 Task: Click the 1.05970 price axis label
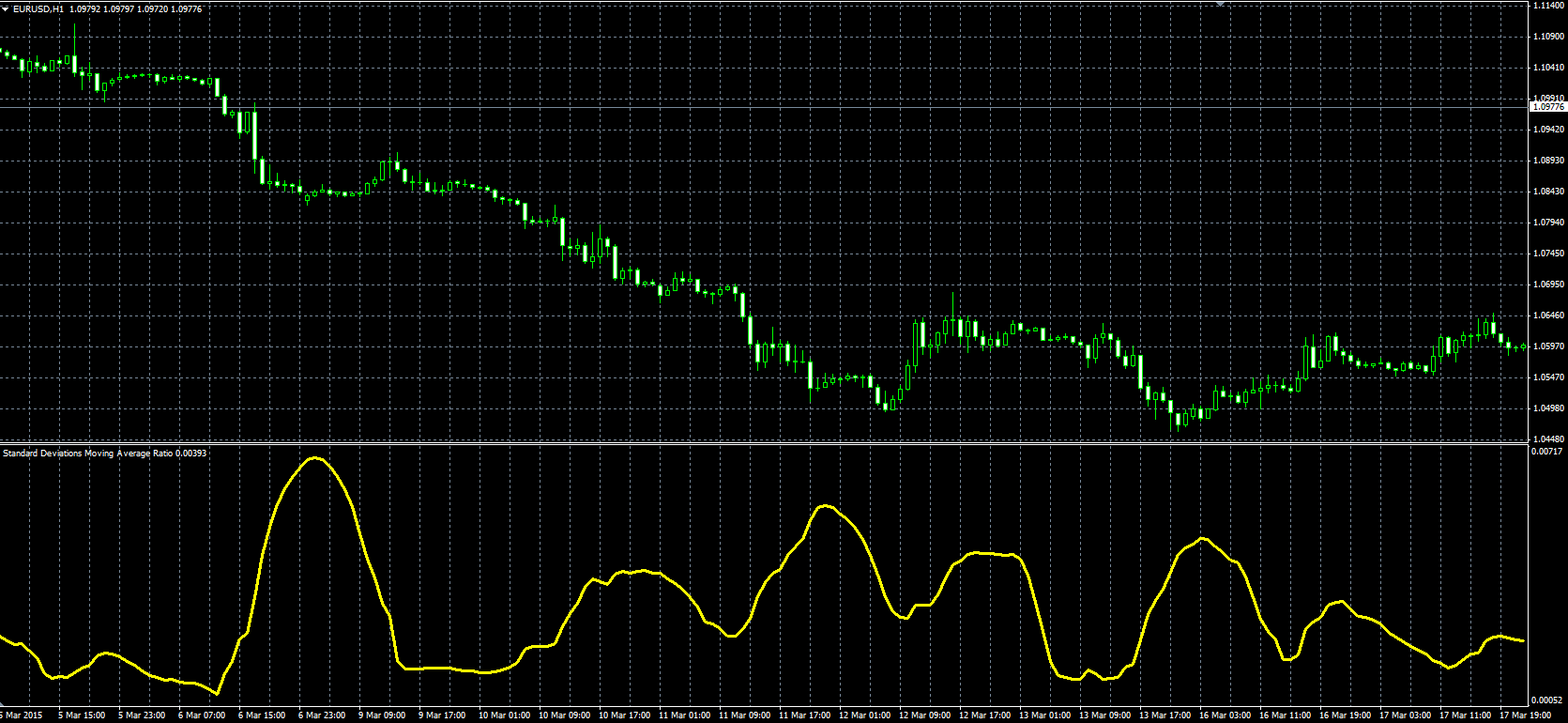pyautogui.click(x=1547, y=346)
